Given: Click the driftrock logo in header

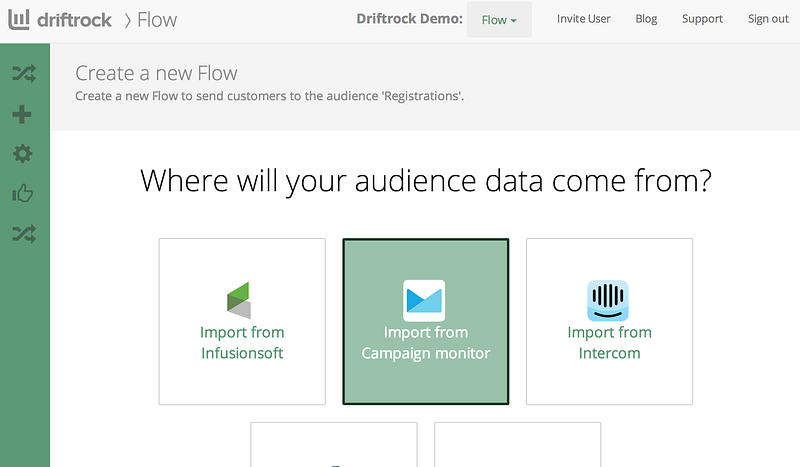Looking at the screenshot, I should [x=60, y=20].
